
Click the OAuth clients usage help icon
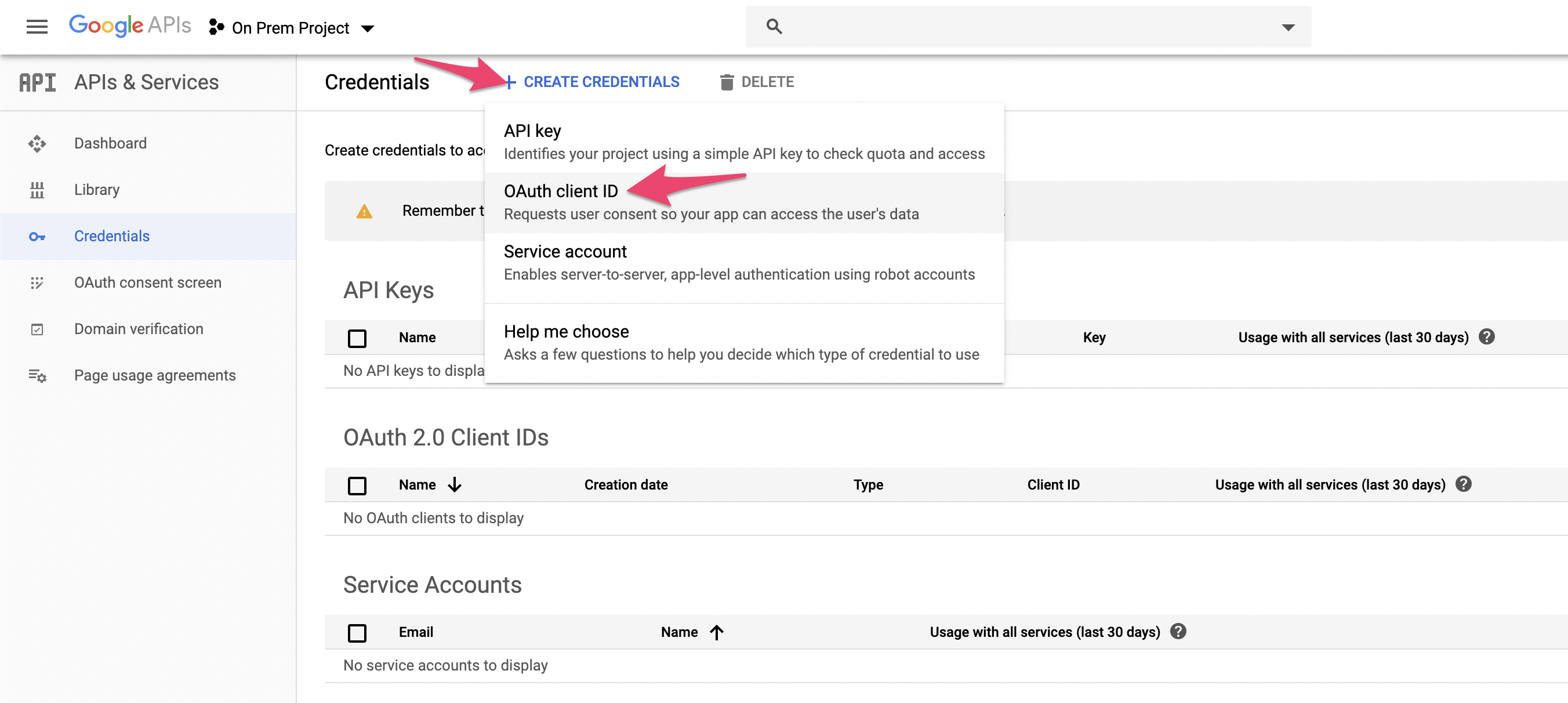pyautogui.click(x=1462, y=484)
